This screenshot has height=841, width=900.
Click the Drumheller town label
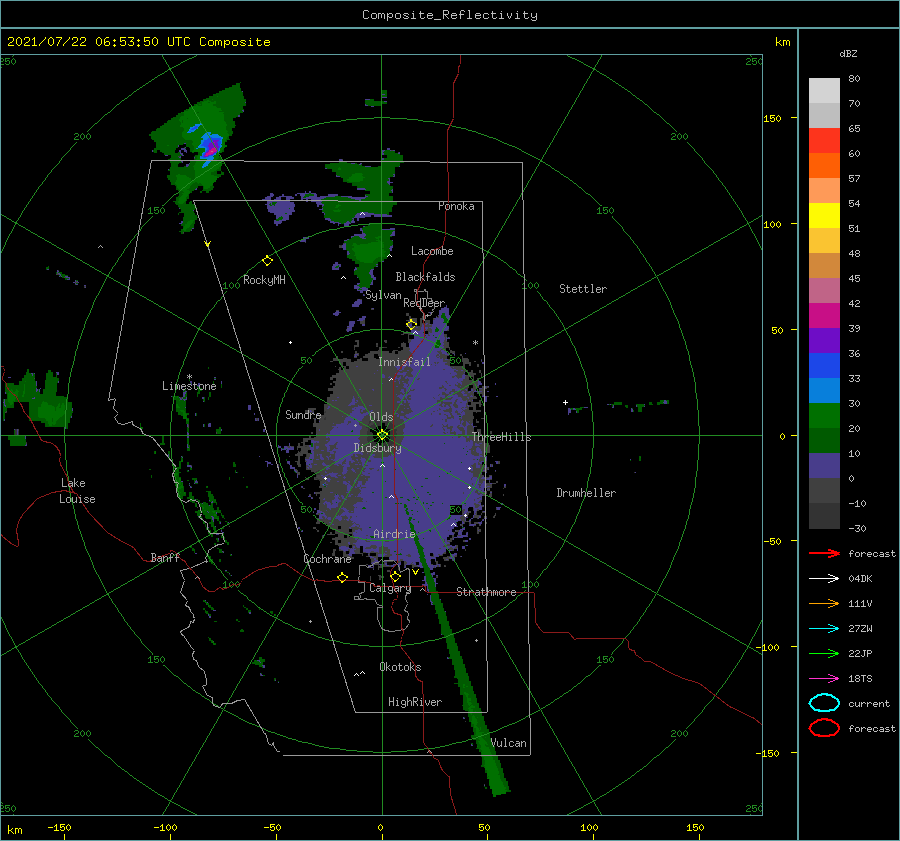click(586, 493)
